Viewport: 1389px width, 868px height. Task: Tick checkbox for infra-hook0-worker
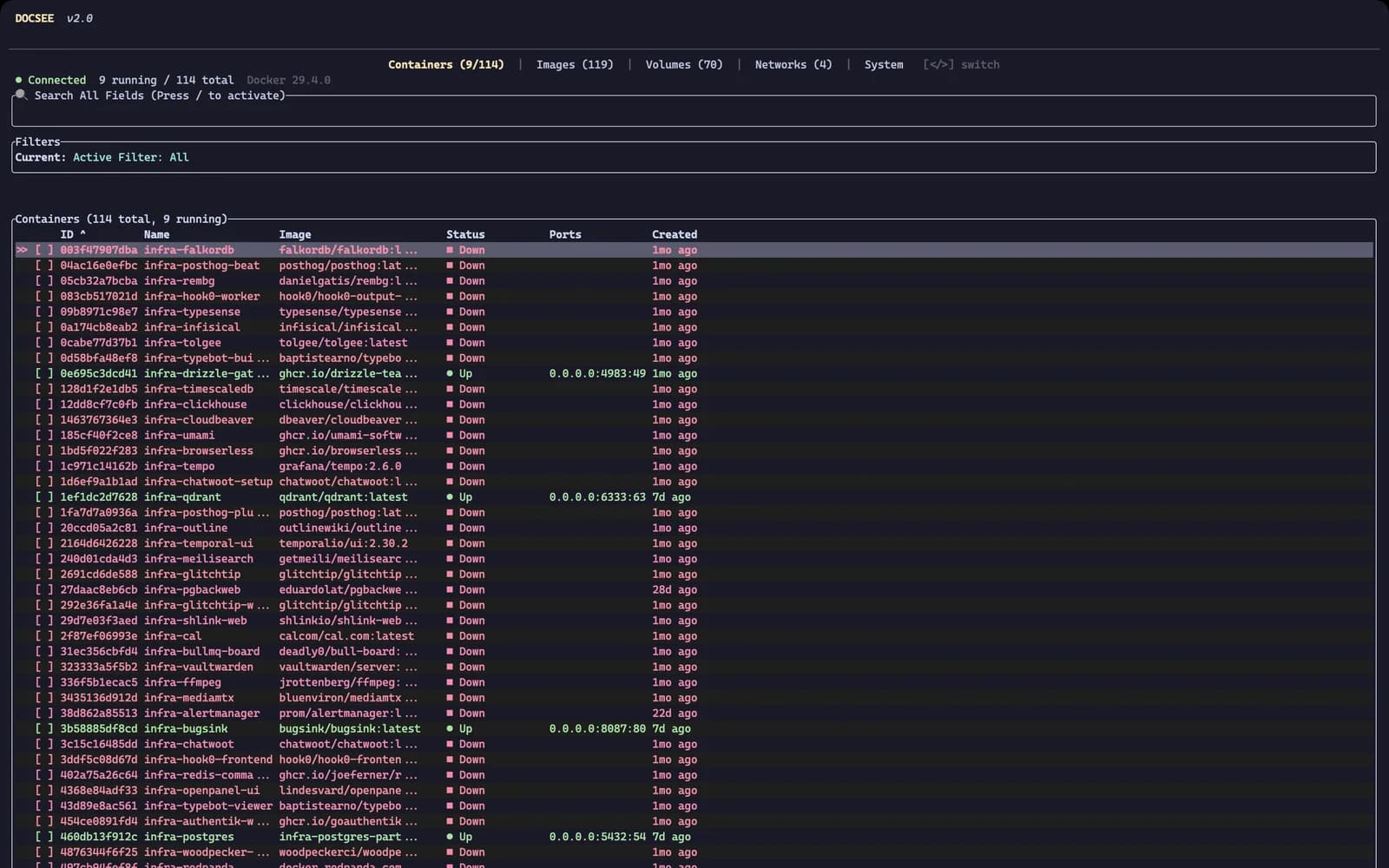(x=44, y=296)
